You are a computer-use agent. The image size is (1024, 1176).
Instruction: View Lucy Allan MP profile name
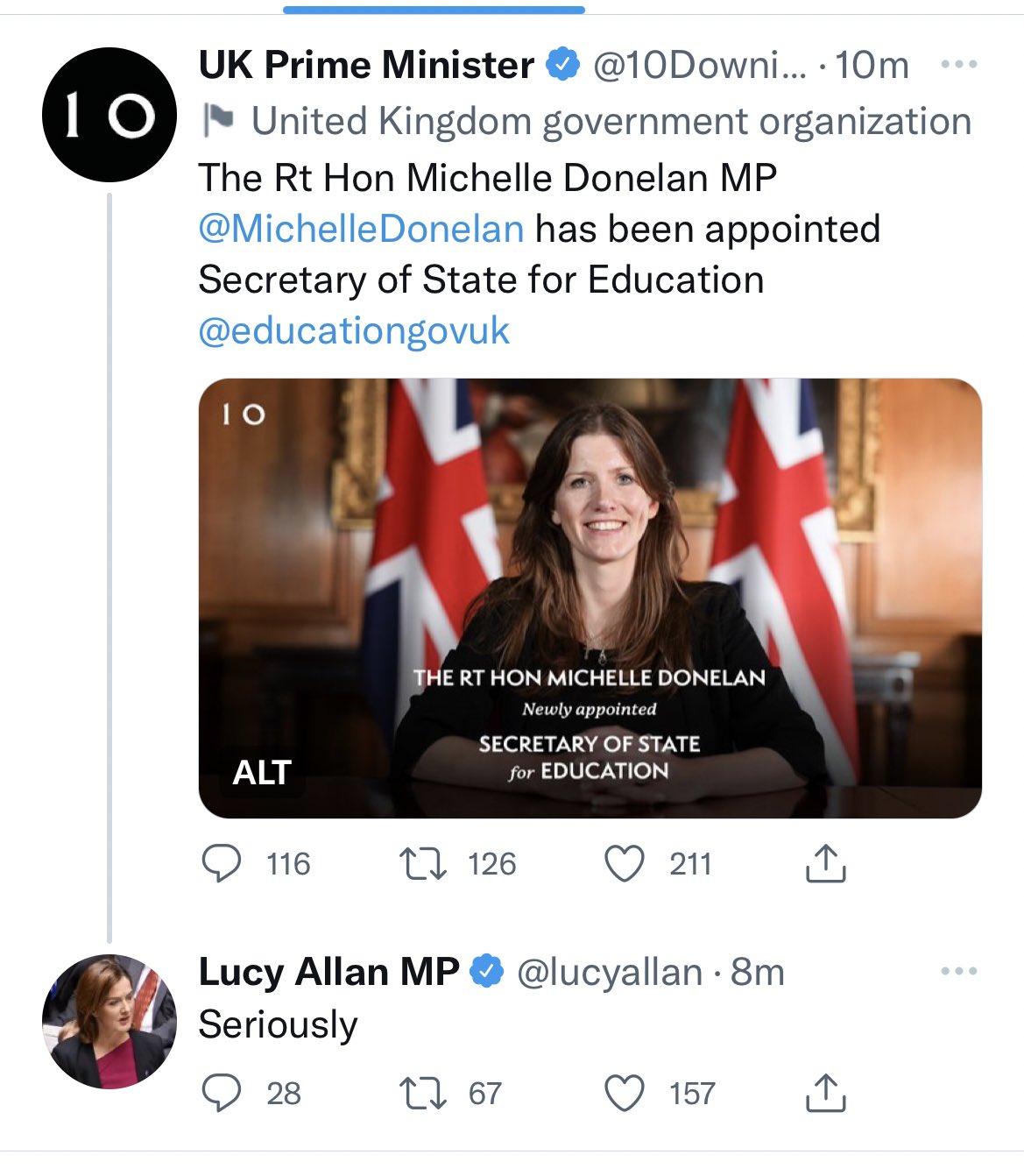[328, 971]
